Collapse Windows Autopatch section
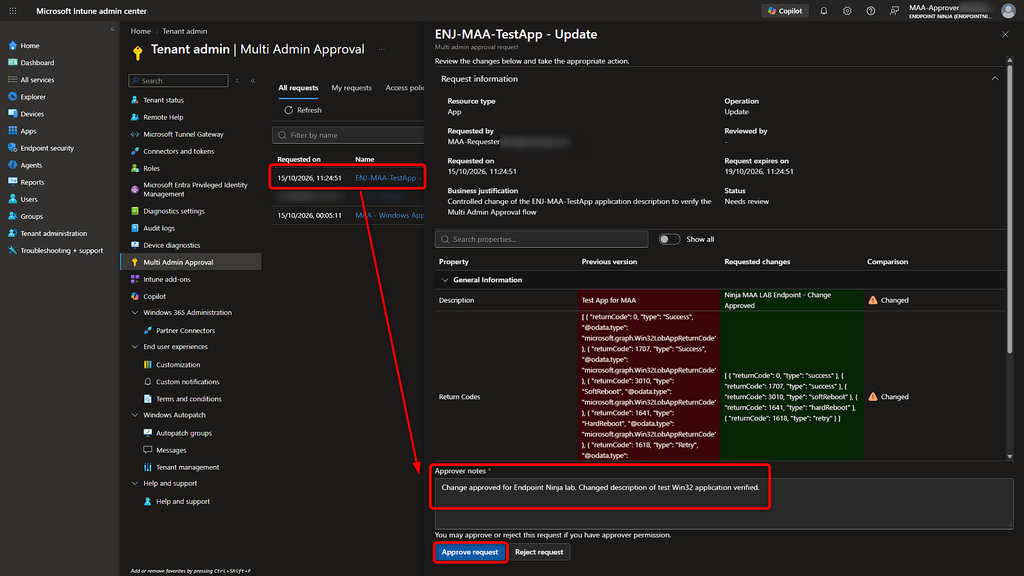Image resolution: width=1024 pixels, height=576 pixels. click(x=135, y=415)
